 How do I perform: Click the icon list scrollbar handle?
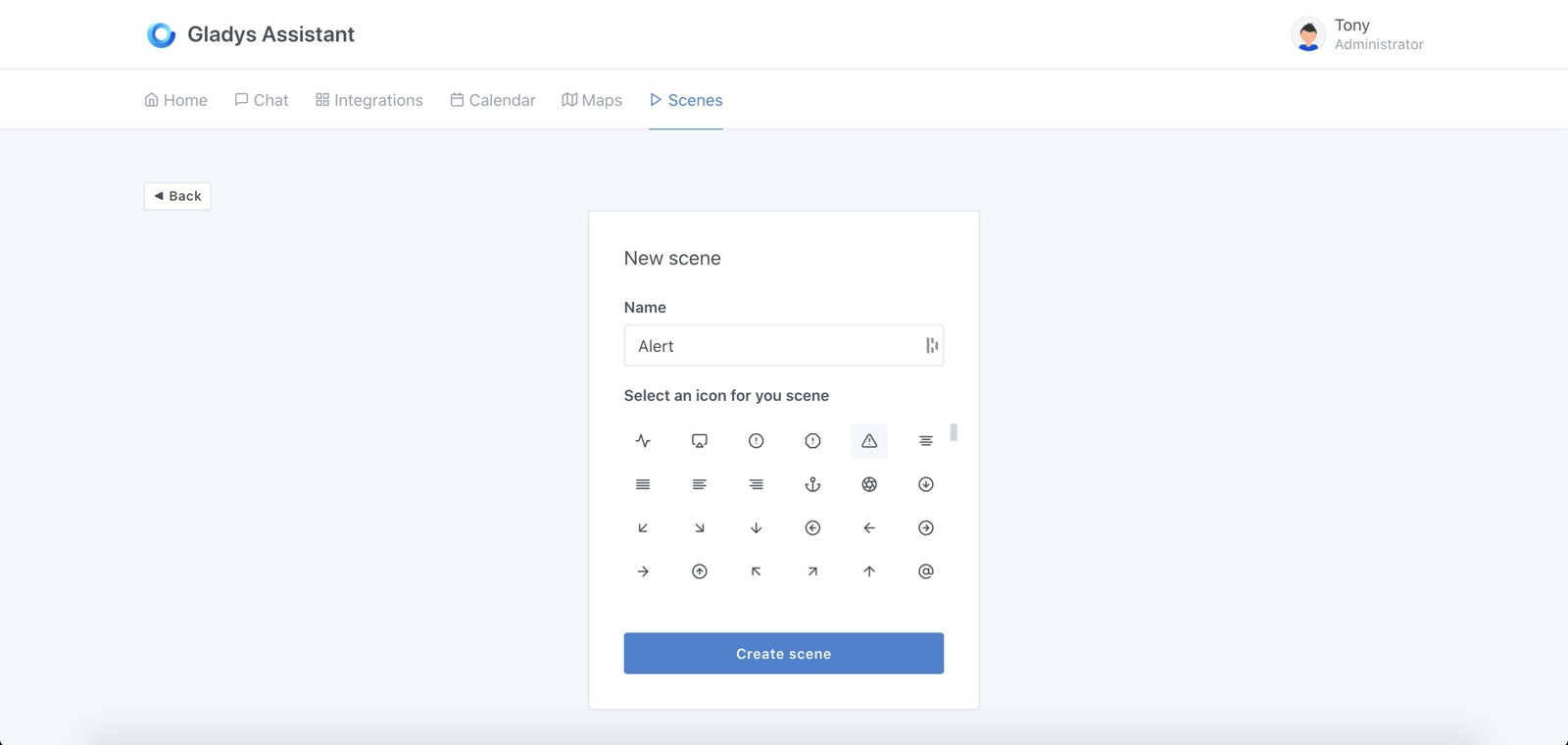click(954, 432)
